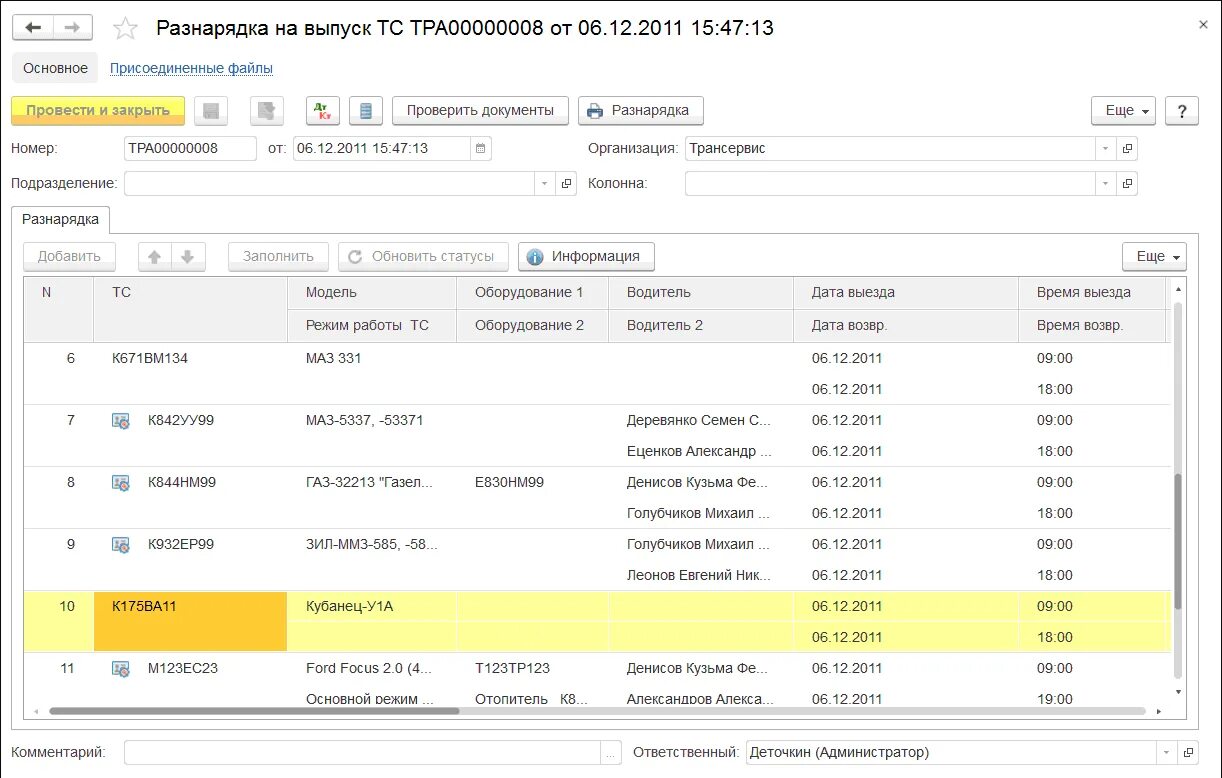Click the star to add to favorites
This screenshot has width=1222, height=778.
[125, 29]
